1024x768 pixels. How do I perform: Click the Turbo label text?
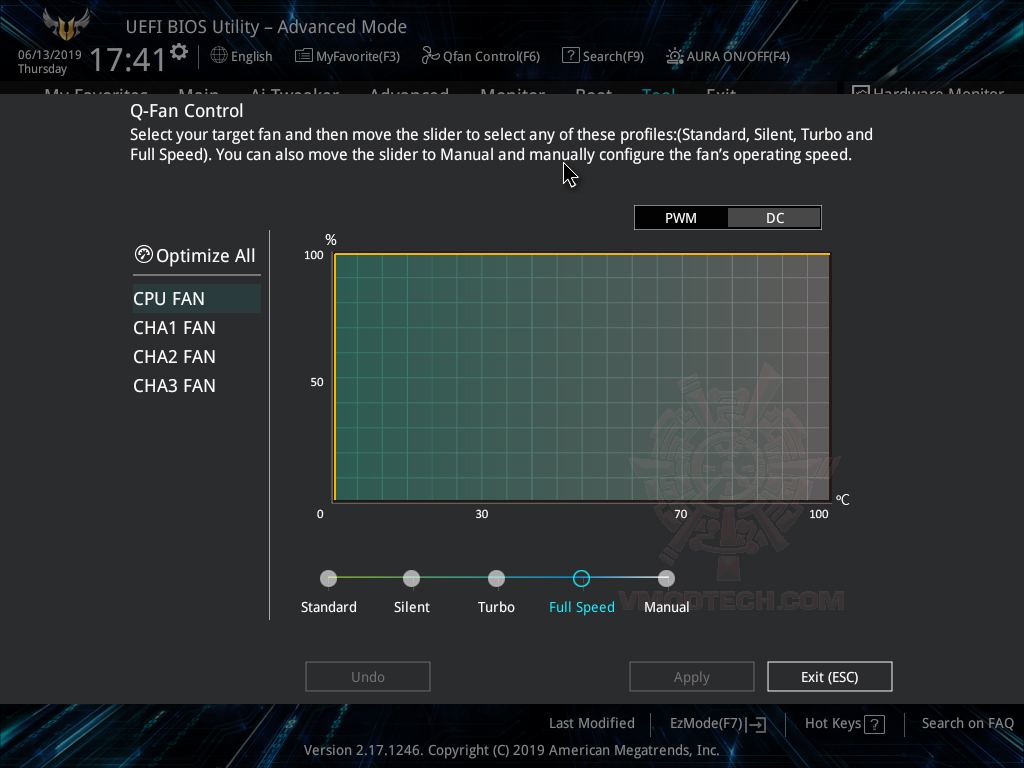496,607
